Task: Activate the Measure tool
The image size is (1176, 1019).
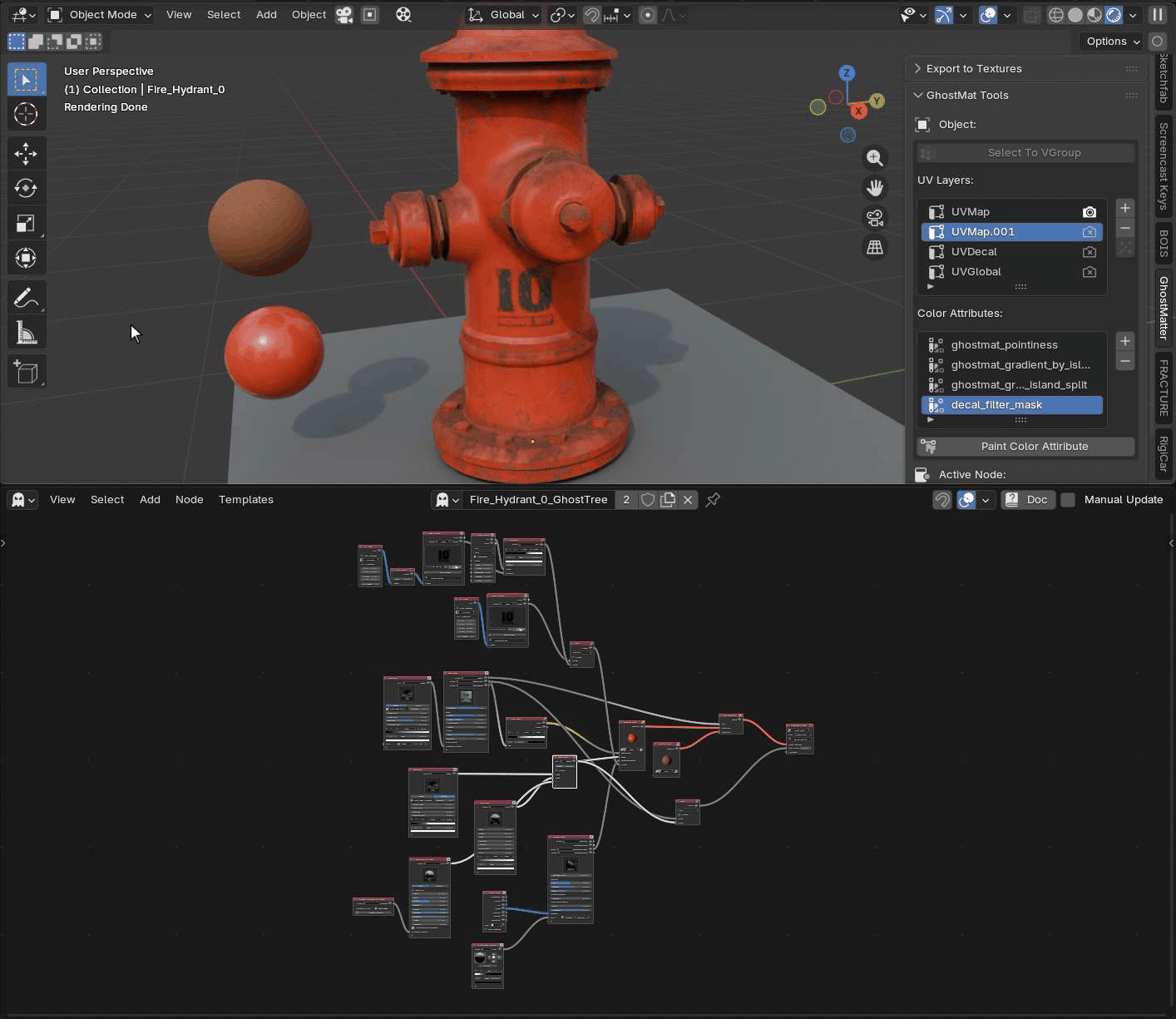Action: click(x=26, y=334)
